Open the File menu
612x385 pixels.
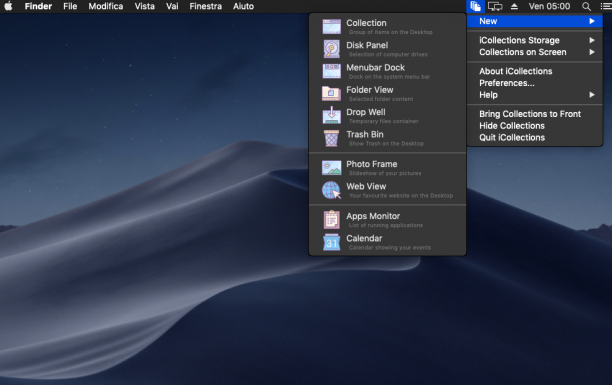(70, 6)
